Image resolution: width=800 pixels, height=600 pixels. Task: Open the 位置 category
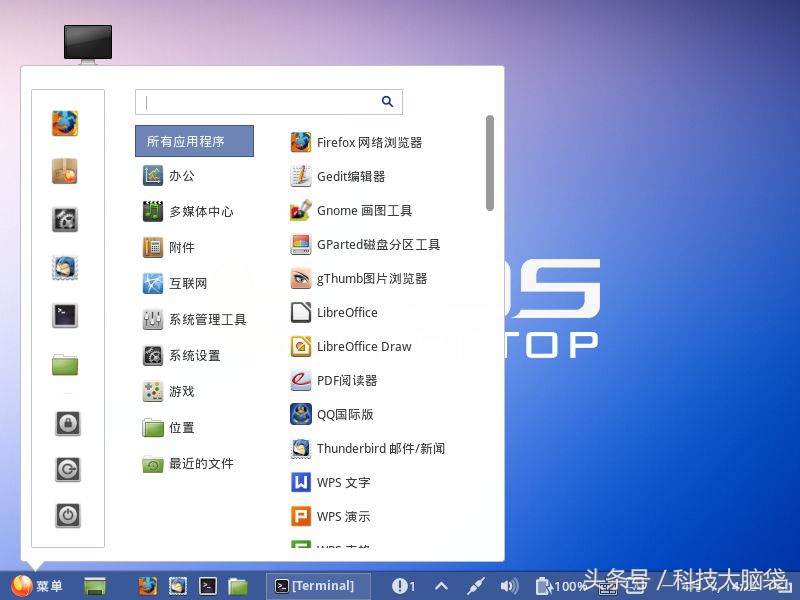coord(169,428)
